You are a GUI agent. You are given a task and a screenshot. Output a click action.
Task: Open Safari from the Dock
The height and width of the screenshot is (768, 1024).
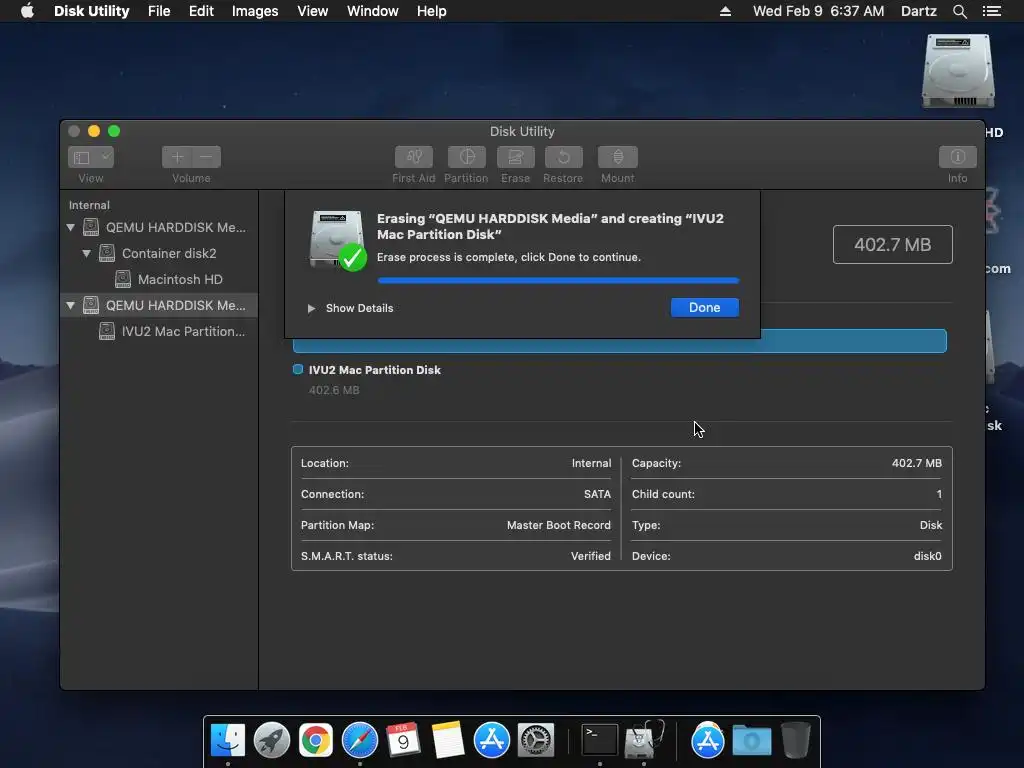[x=360, y=740]
